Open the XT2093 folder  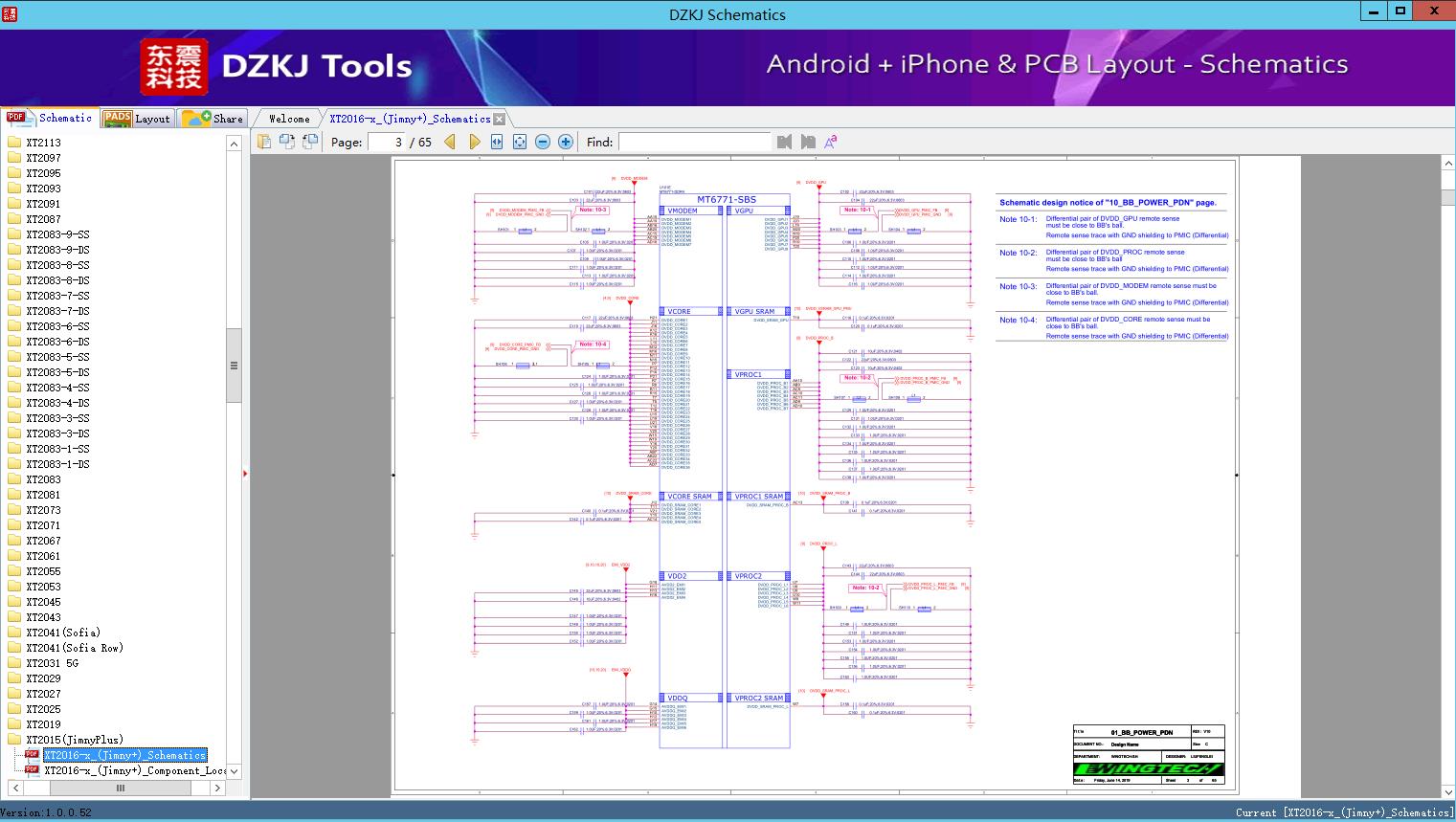[34, 189]
